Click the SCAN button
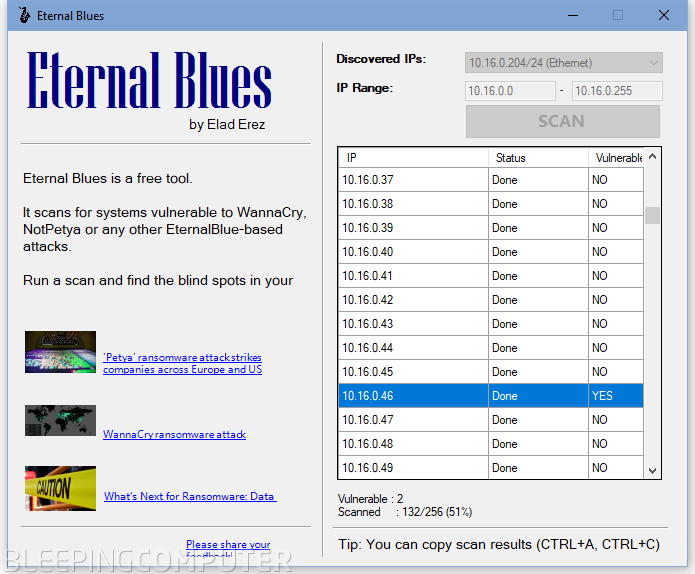Image resolution: width=695 pixels, height=574 pixels. [562, 121]
